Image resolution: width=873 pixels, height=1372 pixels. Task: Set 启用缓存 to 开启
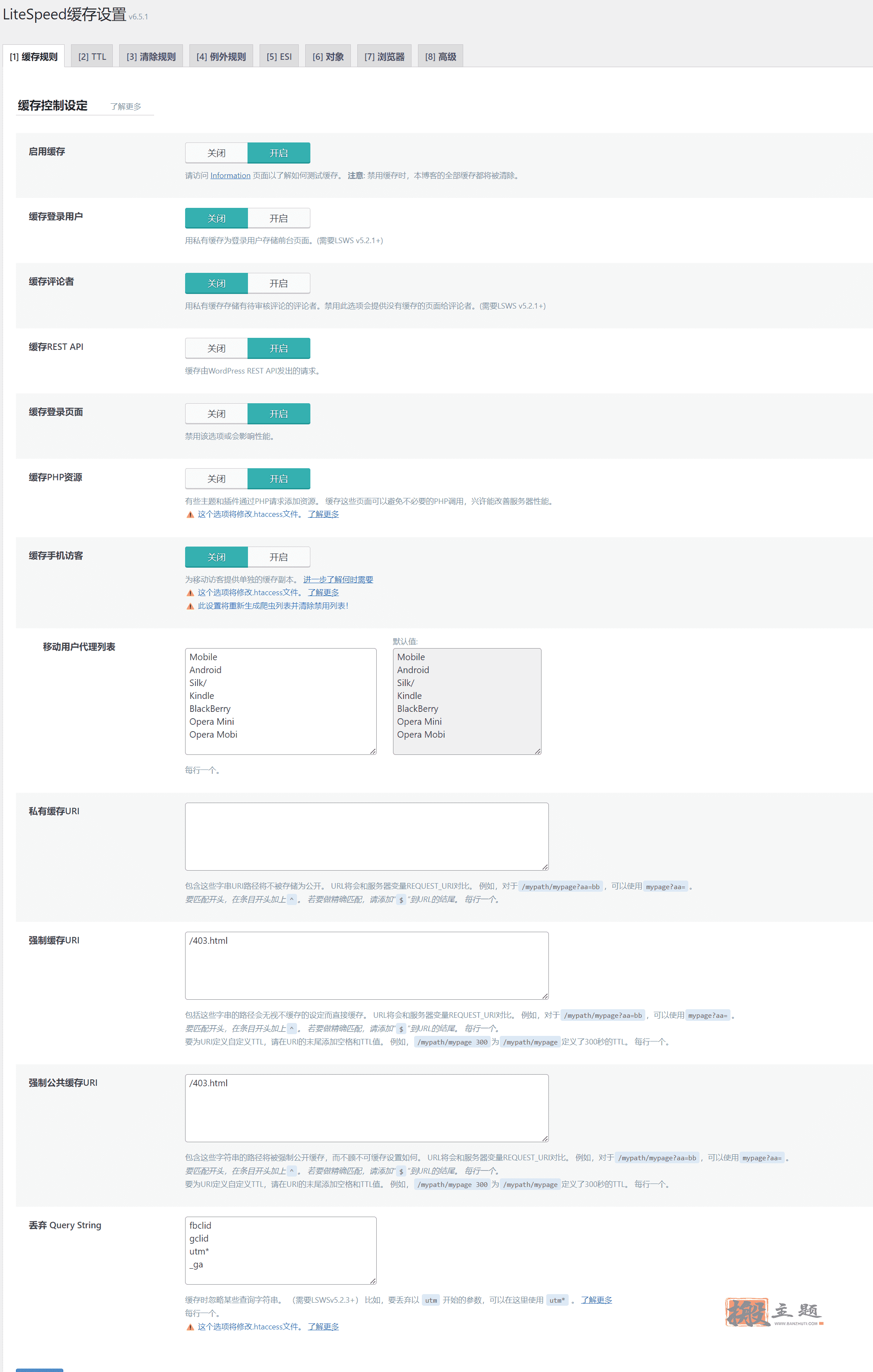(x=279, y=153)
